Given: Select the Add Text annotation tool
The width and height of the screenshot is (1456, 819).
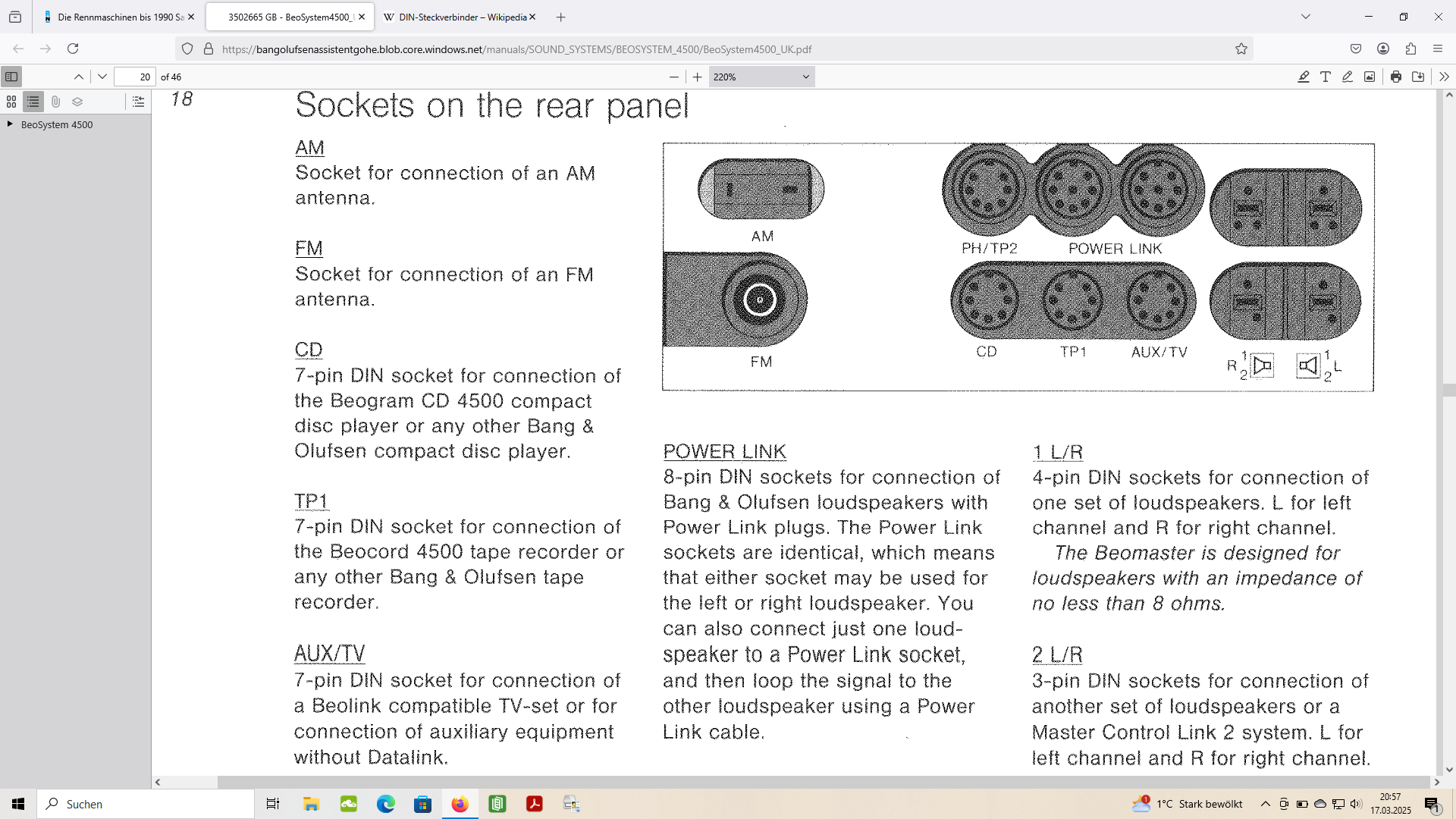Looking at the screenshot, I should point(1326,77).
